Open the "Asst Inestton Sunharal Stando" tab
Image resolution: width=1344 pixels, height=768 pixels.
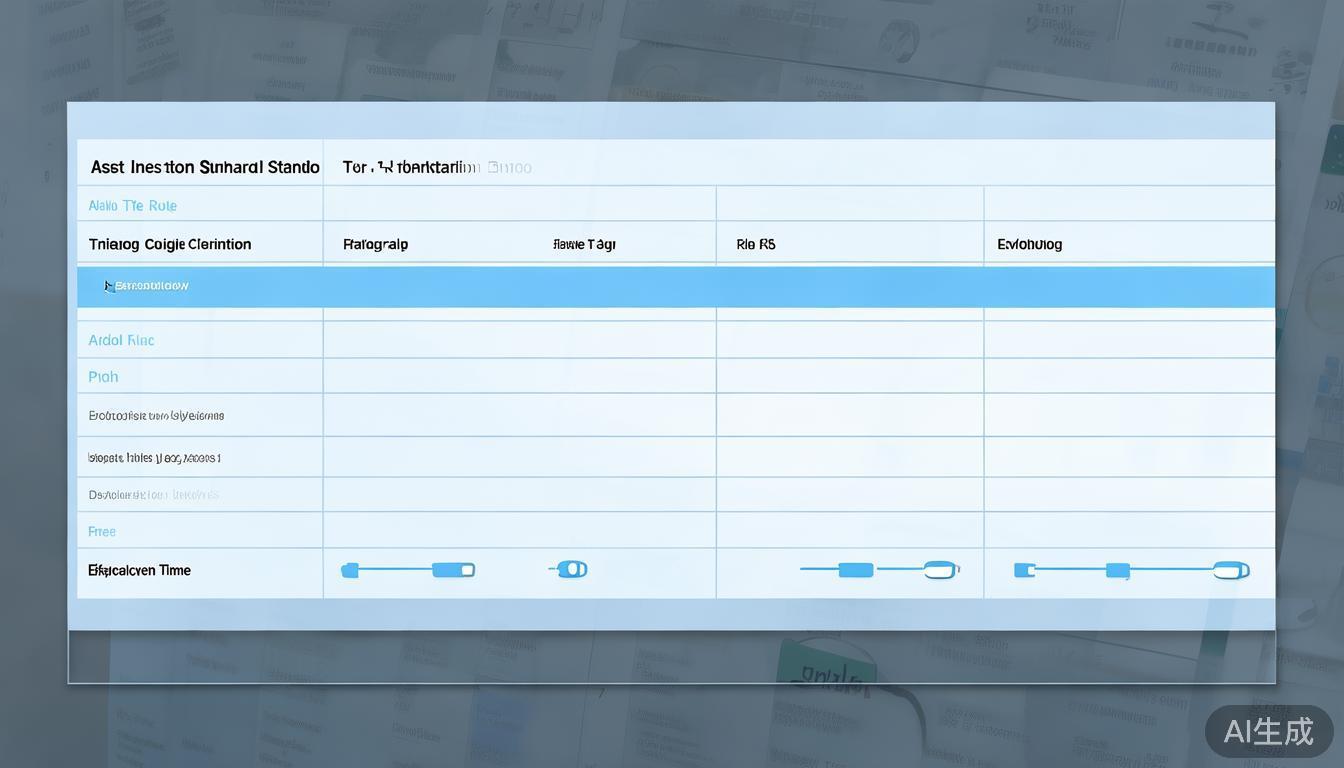(205, 167)
